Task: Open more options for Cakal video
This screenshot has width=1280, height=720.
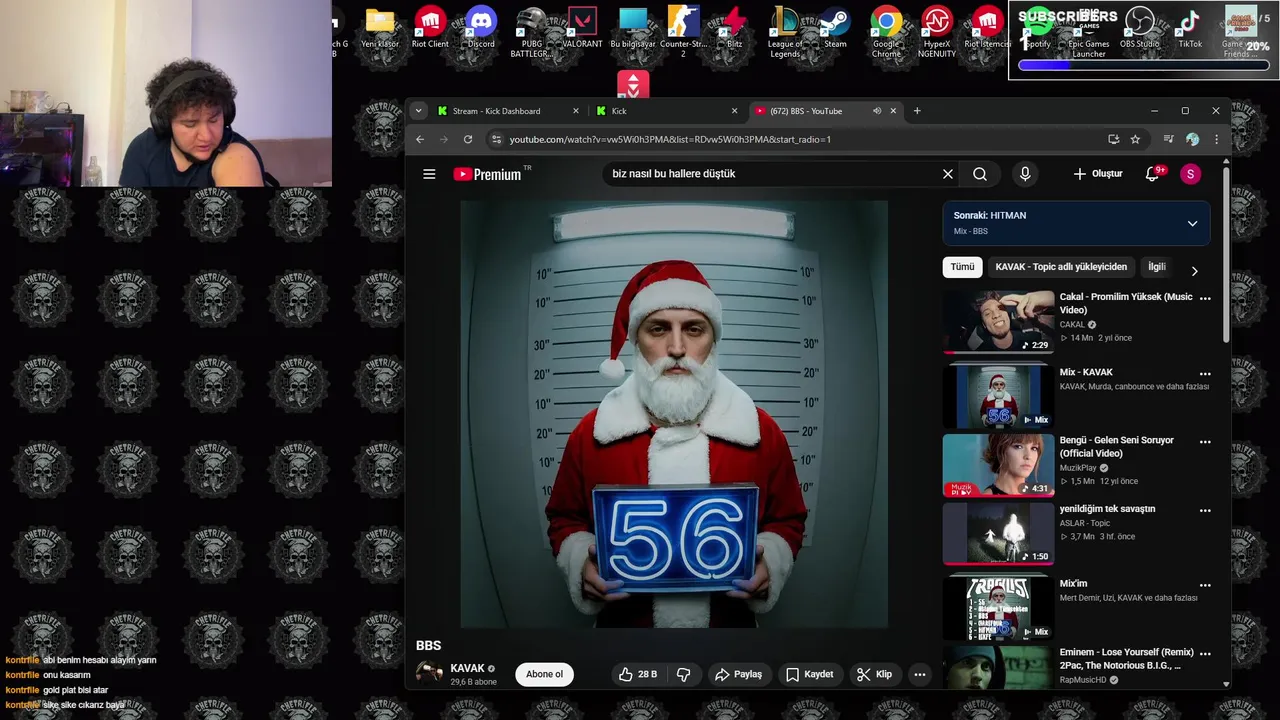Action: pos(1205,298)
